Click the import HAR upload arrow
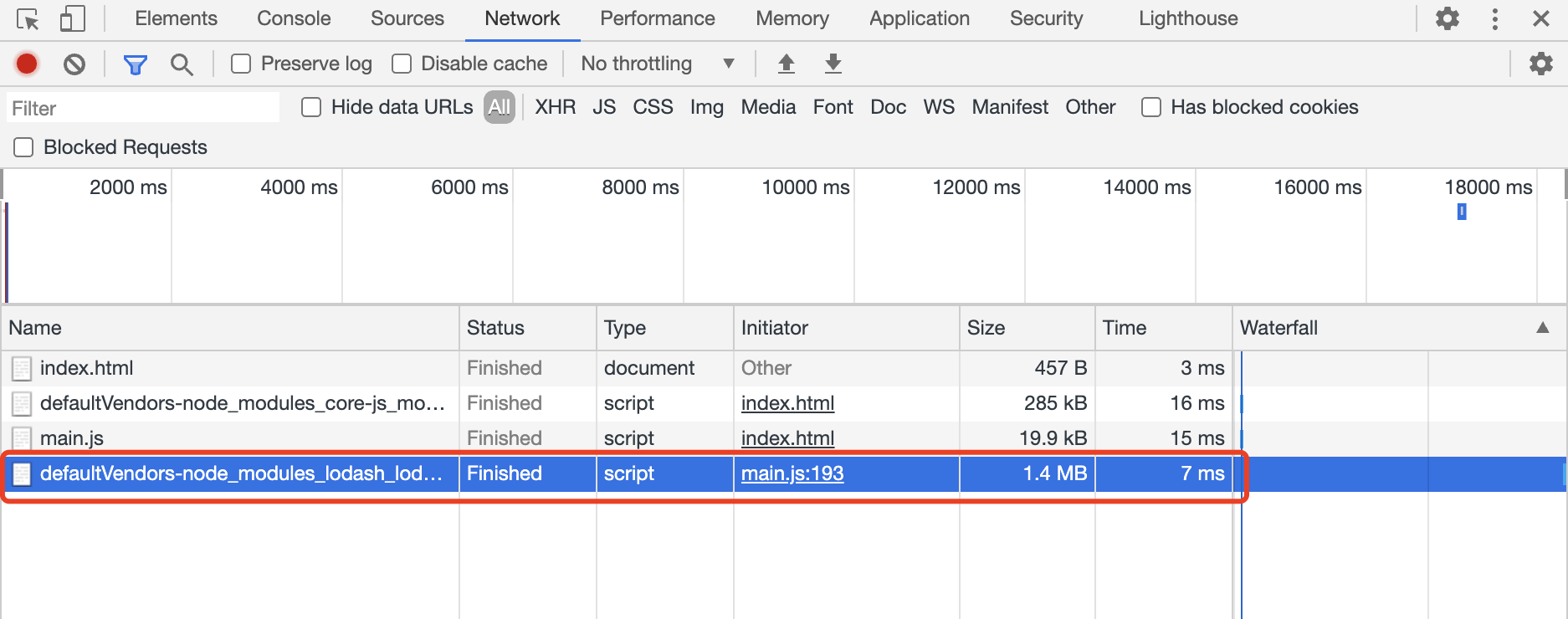1568x619 pixels. (x=786, y=64)
